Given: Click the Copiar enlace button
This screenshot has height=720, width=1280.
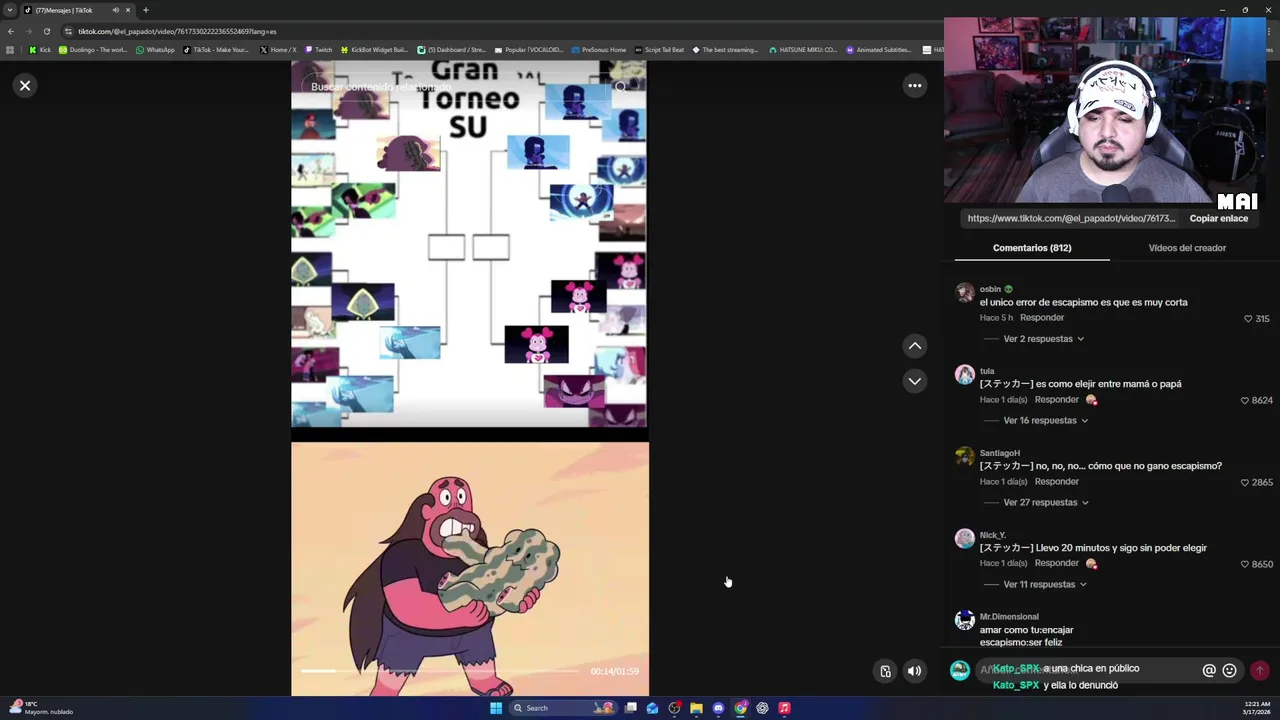Looking at the screenshot, I should point(1218,218).
